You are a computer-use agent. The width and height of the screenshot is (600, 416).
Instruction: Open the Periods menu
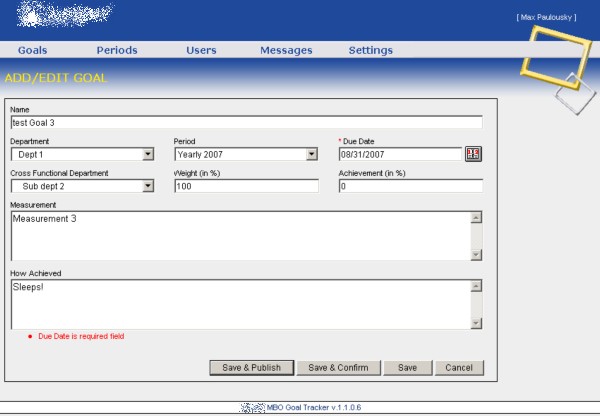(x=117, y=50)
